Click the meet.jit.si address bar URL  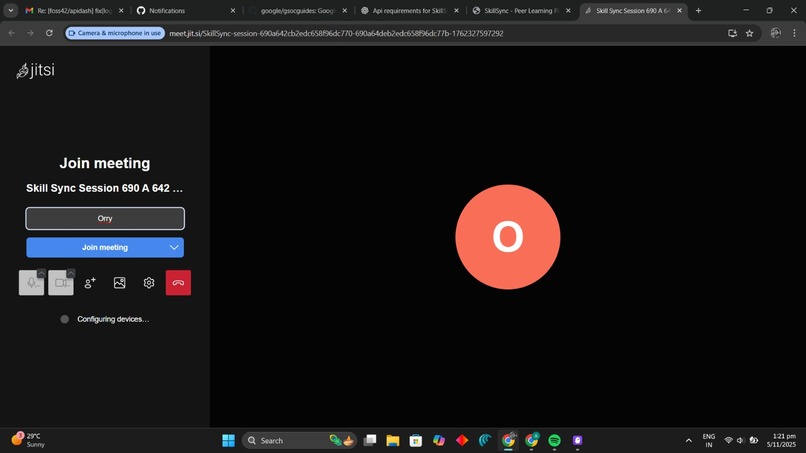click(x=336, y=33)
